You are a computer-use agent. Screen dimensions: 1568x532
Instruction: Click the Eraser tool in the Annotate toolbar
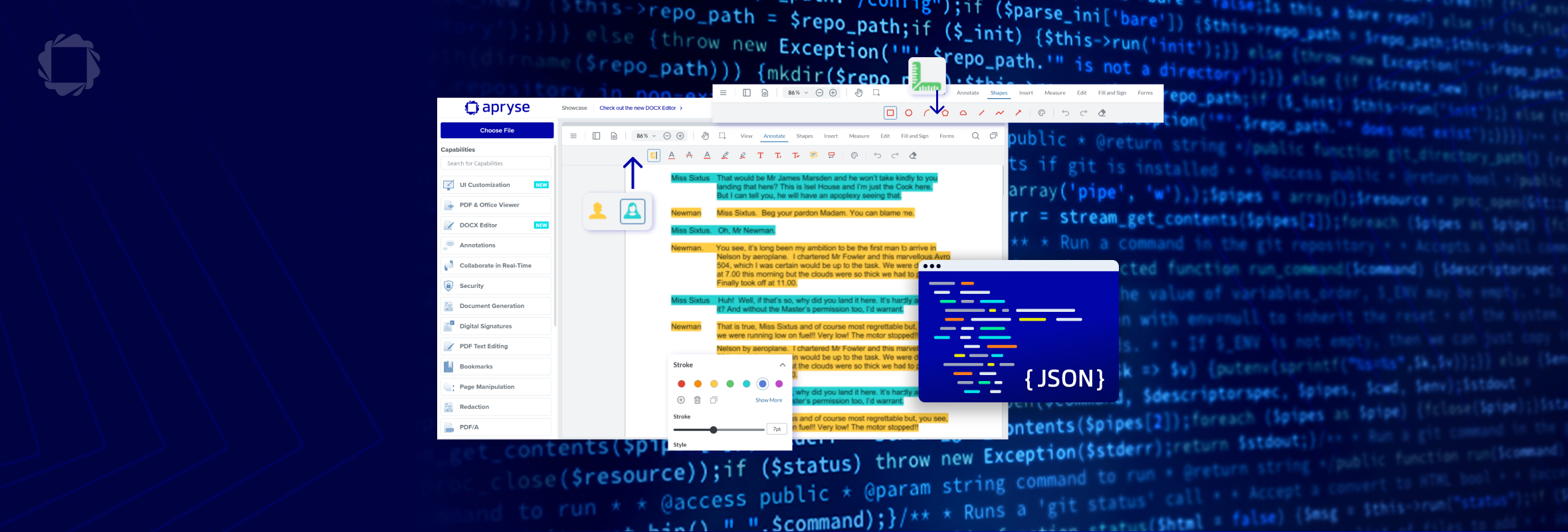913,156
